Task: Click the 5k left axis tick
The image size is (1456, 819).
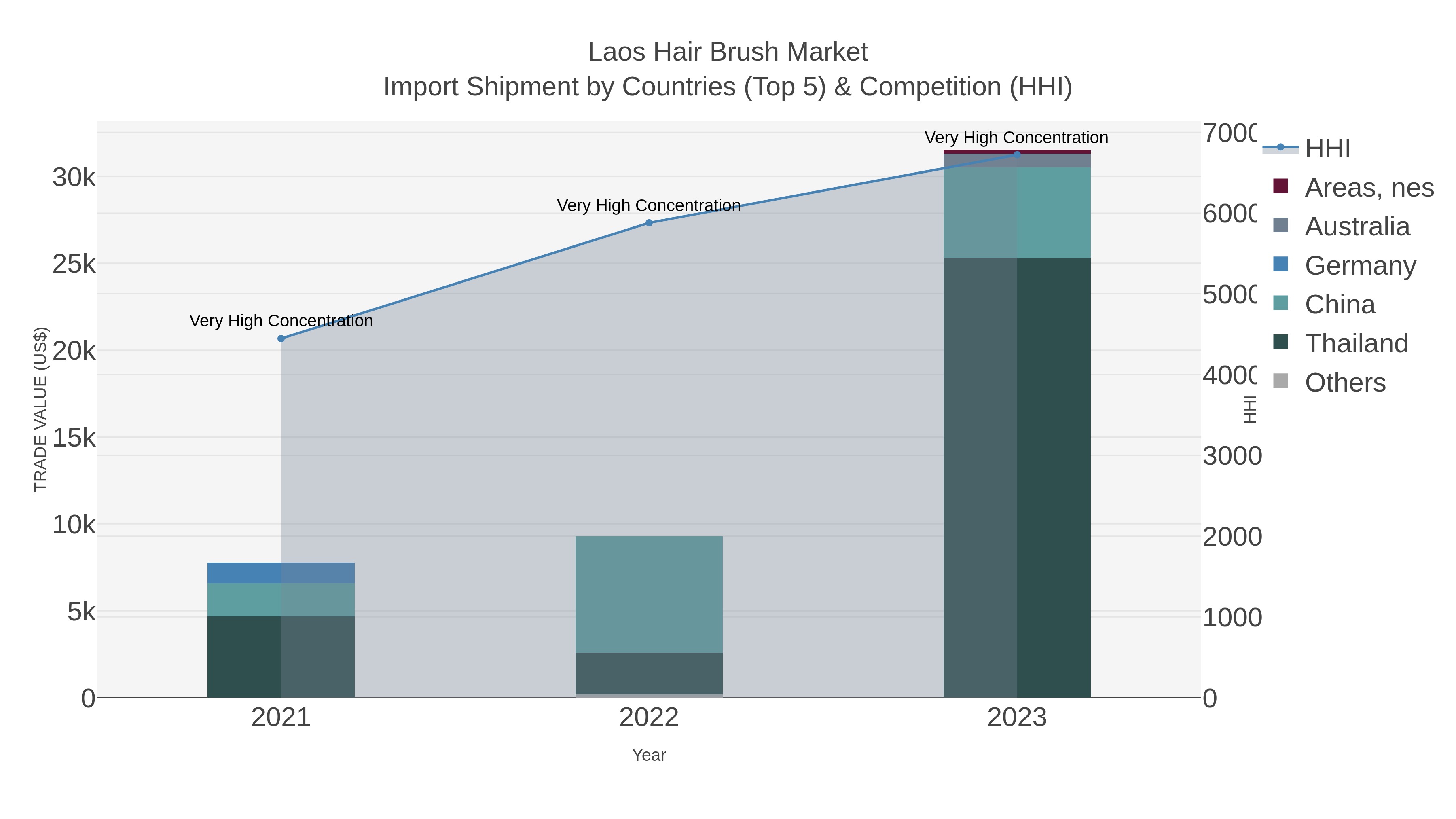Action: pyautogui.click(x=81, y=612)
